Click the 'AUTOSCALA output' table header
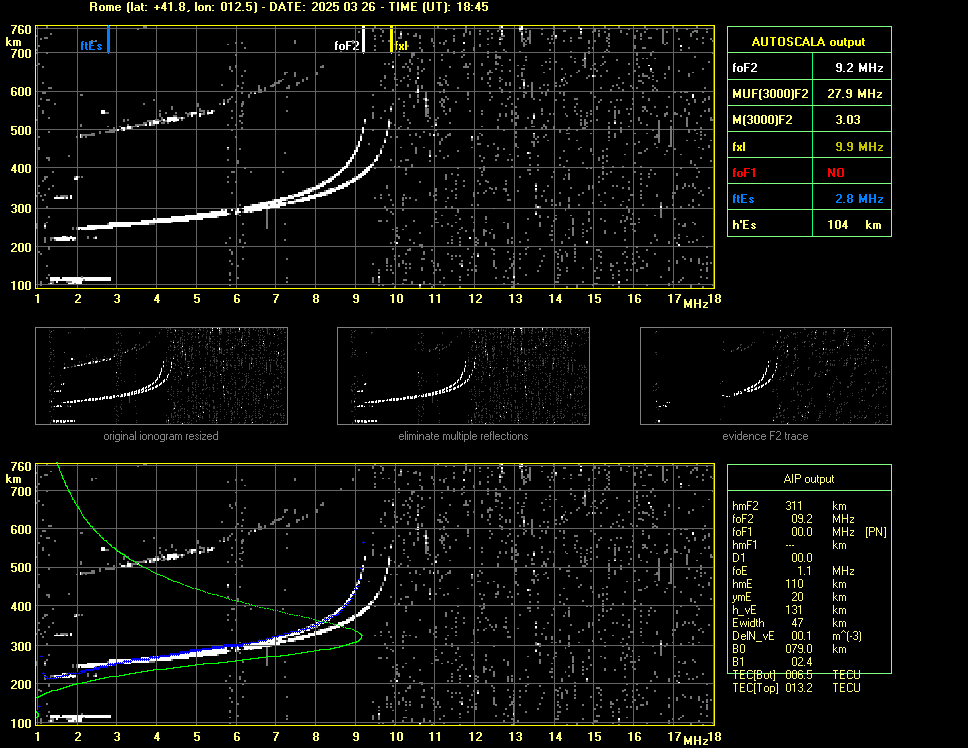 tap(809, 41)
